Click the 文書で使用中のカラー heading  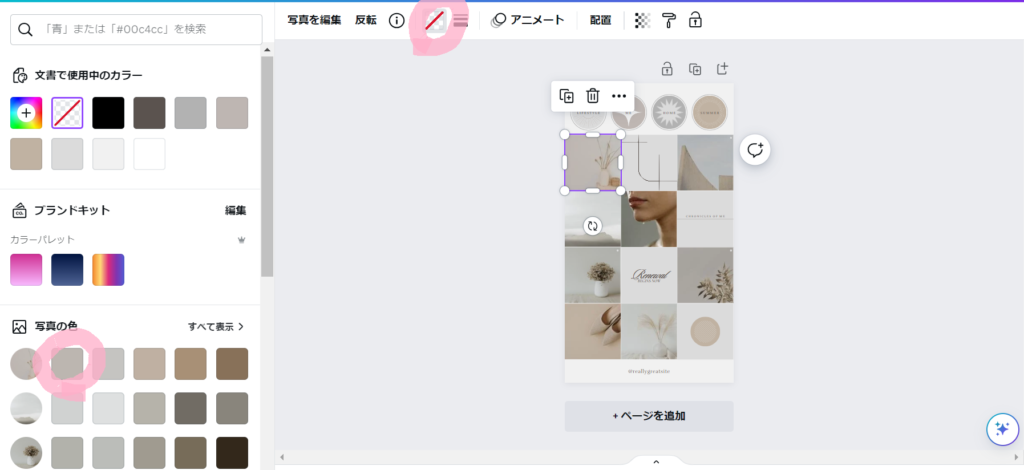click(x=89, y=75)
